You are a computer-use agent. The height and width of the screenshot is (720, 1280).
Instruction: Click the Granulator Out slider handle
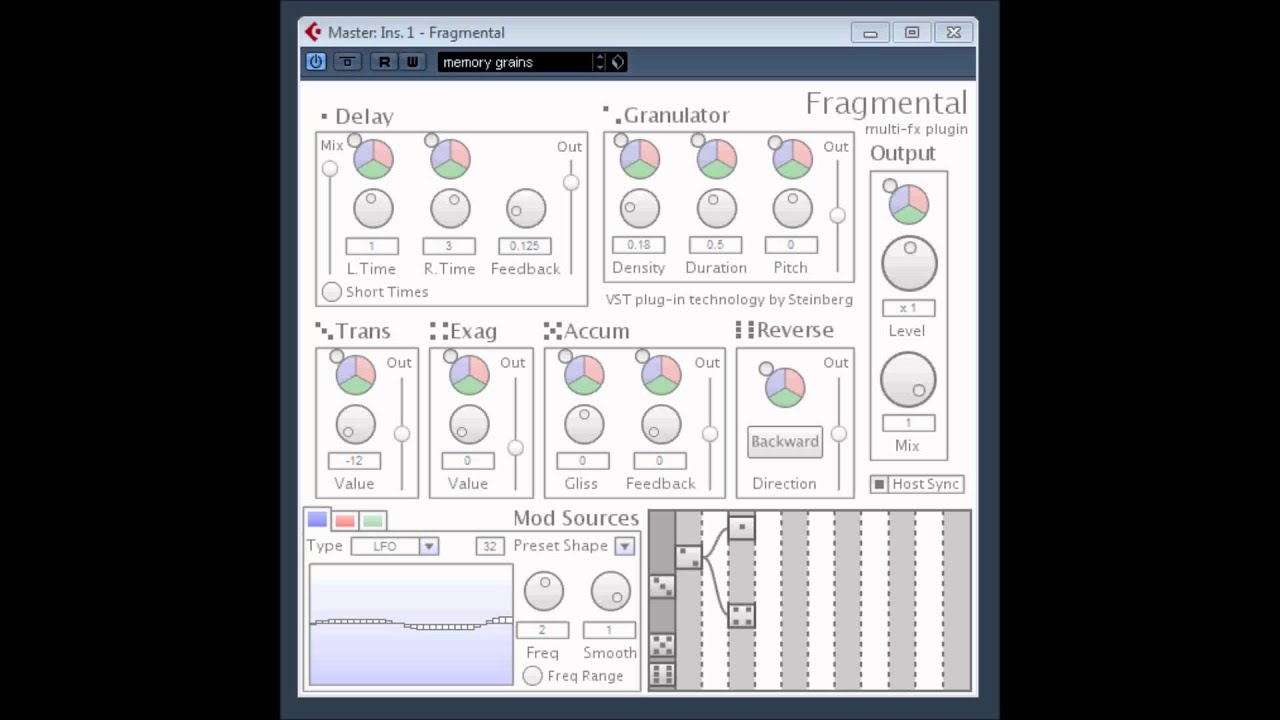838,215
